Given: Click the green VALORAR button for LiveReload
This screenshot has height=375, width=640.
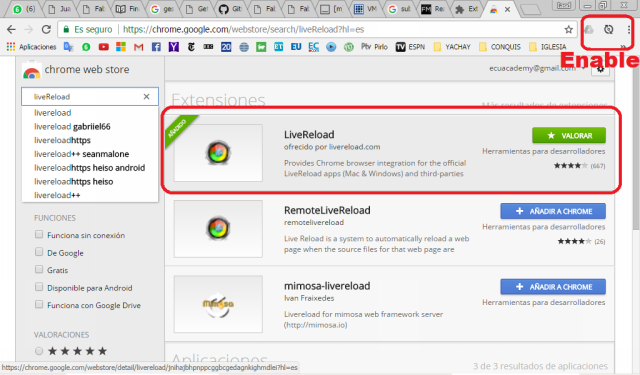Looking at the screenshot, I should [569, 135].
